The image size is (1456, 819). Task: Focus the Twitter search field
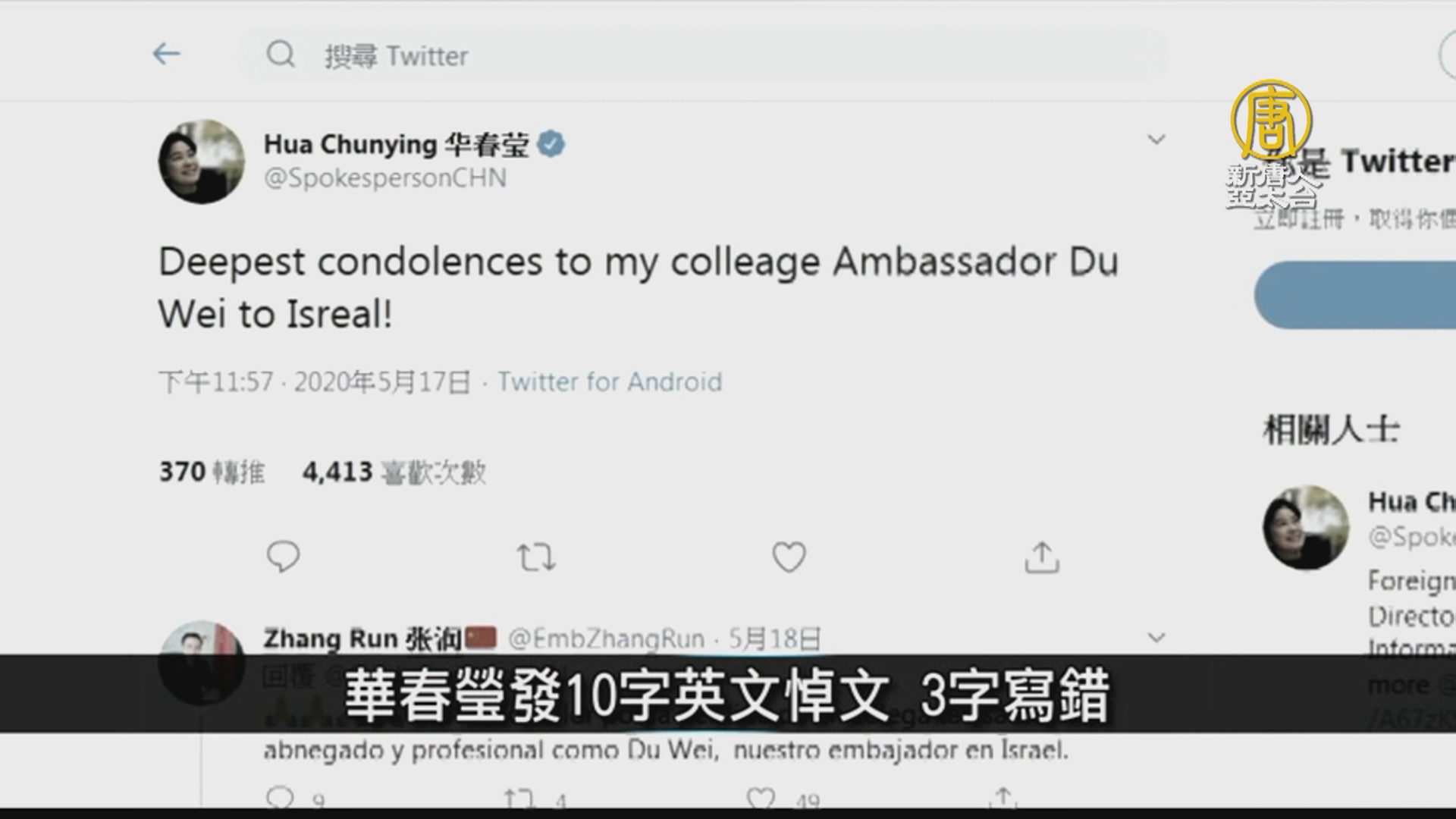pos(705,55)
